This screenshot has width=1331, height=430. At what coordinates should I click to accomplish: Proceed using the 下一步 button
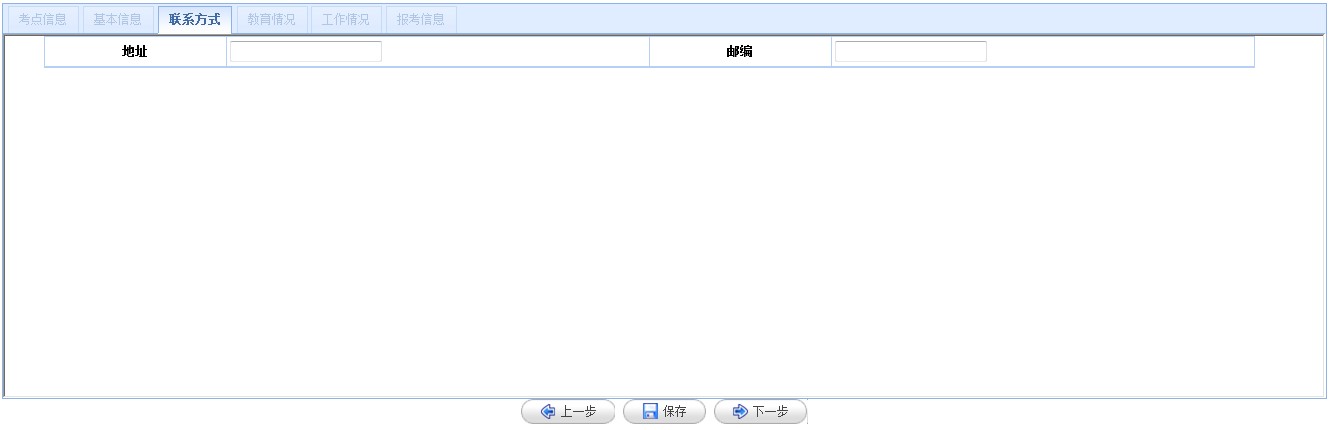pos(760,412)
